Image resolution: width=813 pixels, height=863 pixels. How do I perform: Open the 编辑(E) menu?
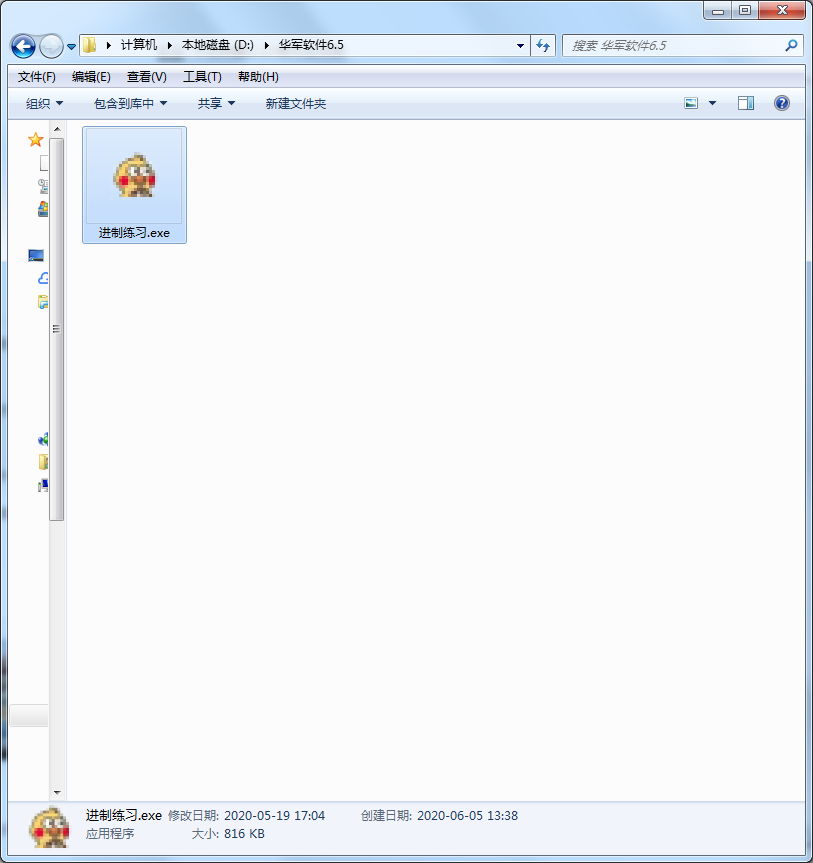[91, 77]
